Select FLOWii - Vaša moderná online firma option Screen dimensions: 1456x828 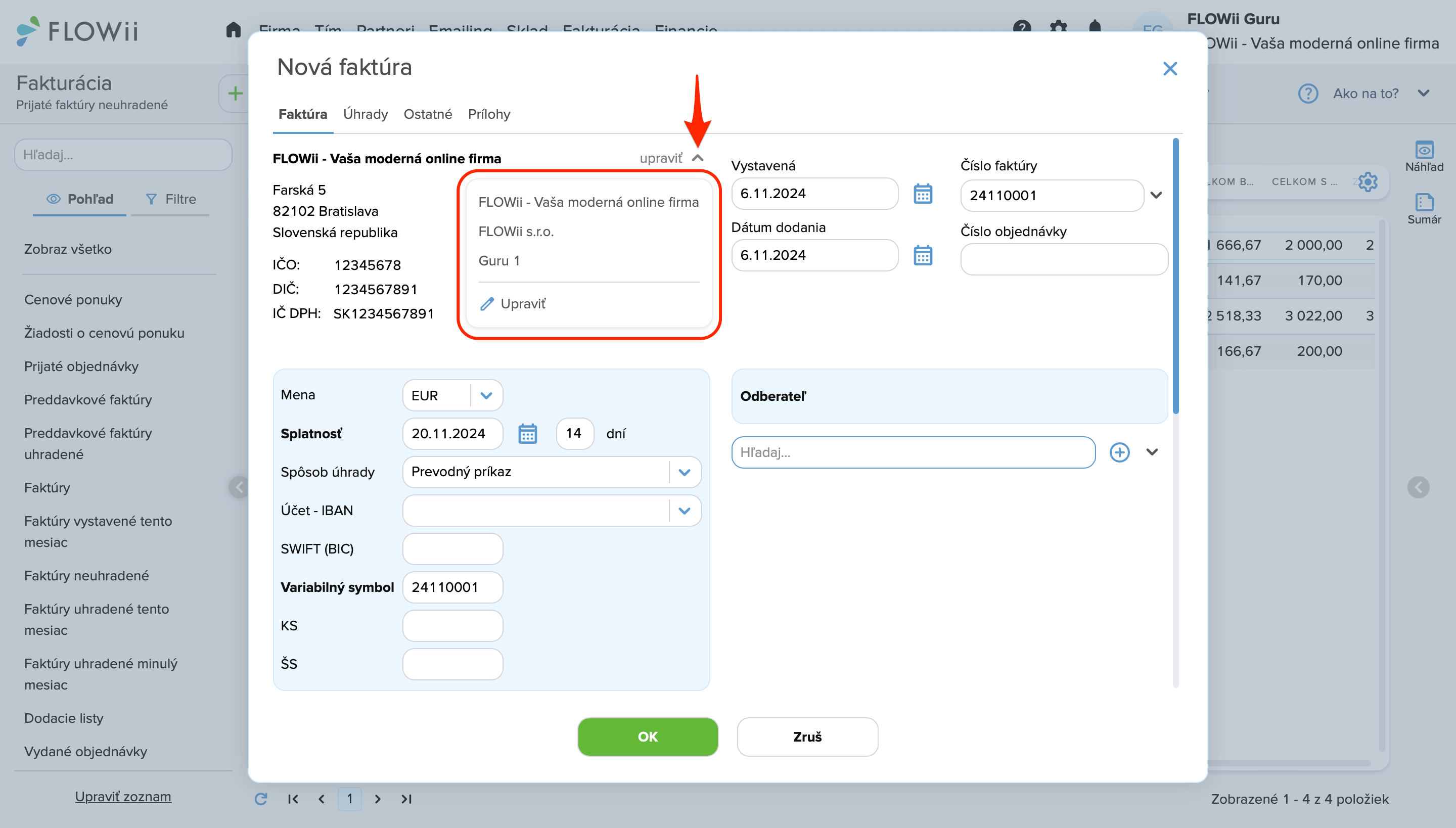click(588, 202)
